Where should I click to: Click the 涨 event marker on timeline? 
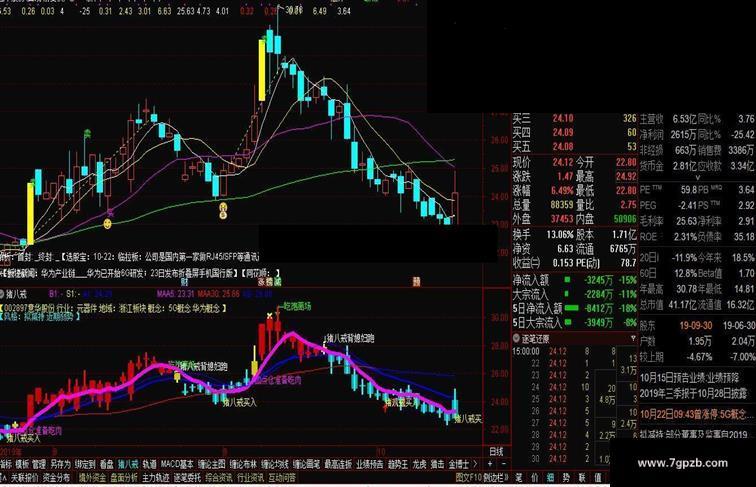tap(263, 282)
